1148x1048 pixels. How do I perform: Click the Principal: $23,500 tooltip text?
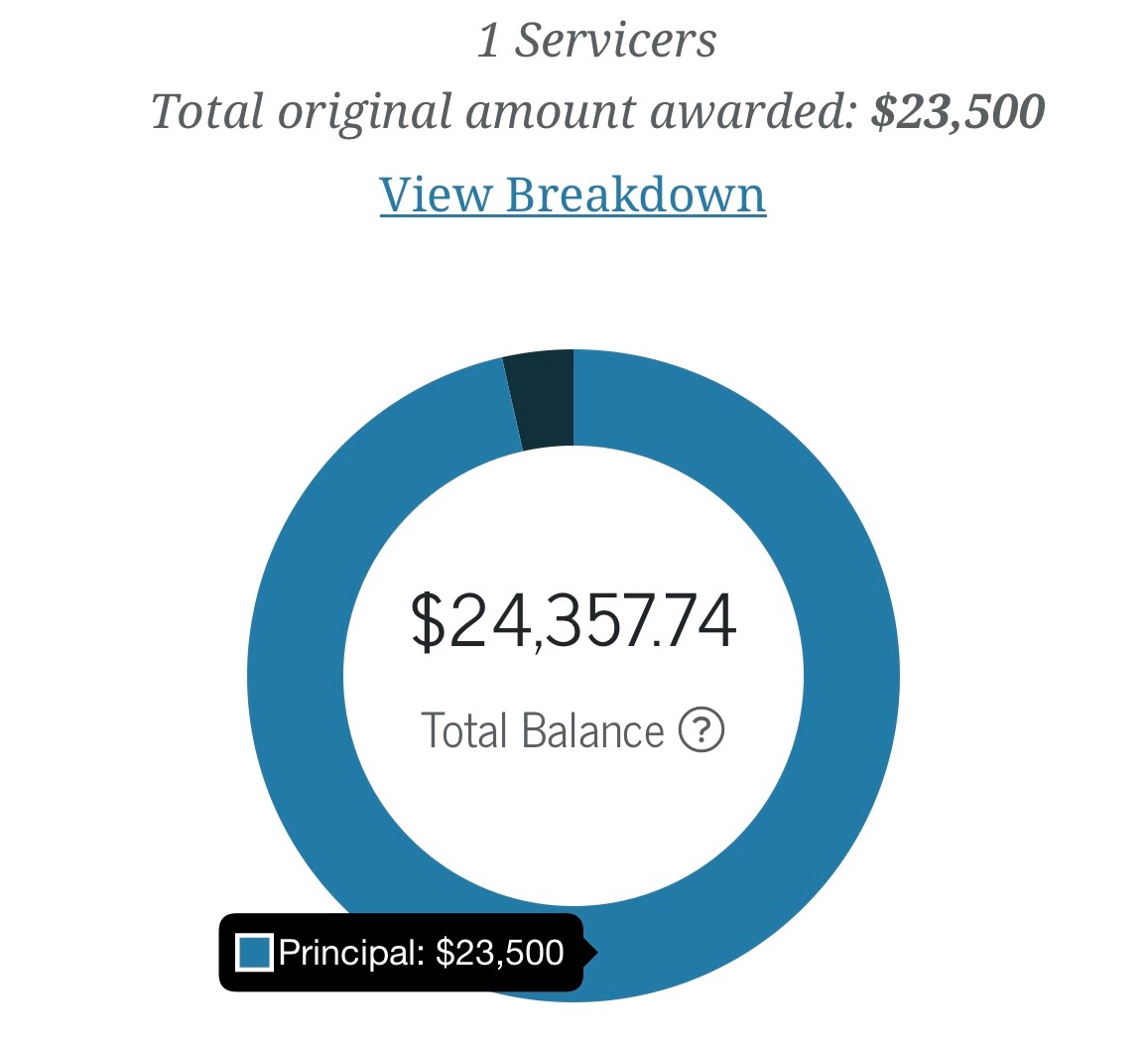click(x=421, y=953)
